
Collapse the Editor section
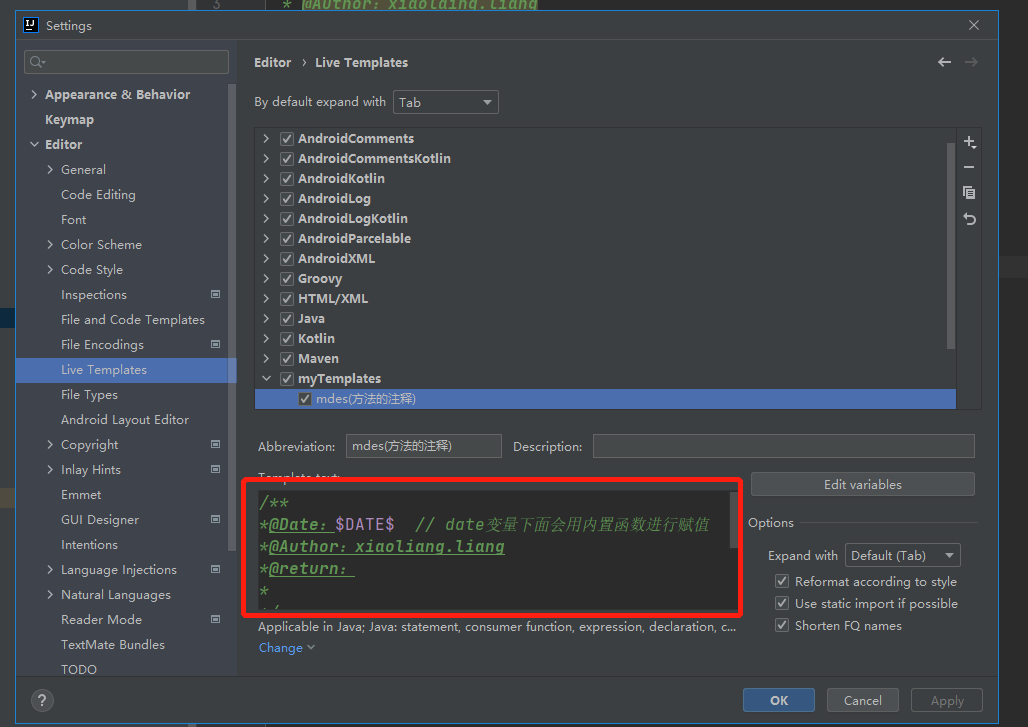[34, 144]
